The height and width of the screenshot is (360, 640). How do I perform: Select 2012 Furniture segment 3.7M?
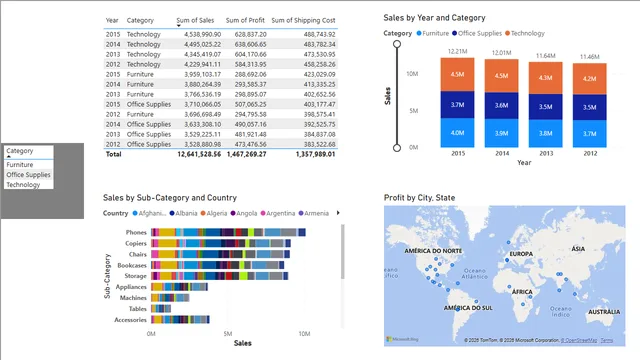pyautogui.click(x=589, y=133)
